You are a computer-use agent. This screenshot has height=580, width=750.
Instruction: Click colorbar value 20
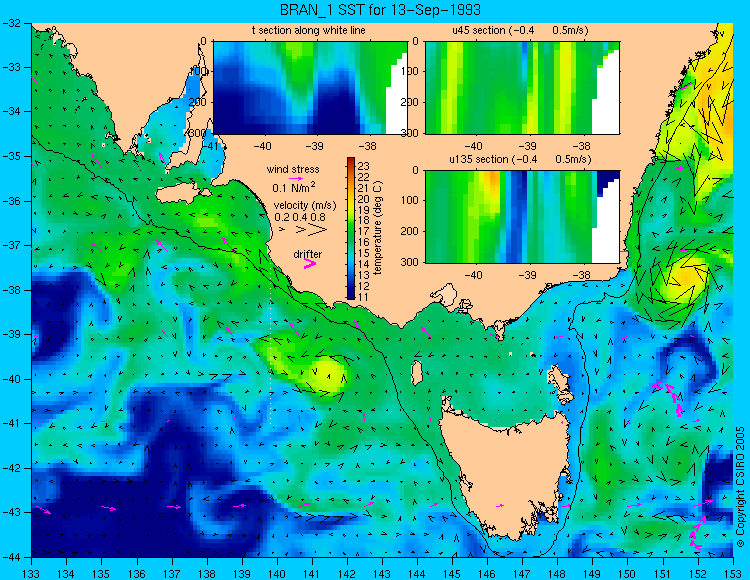(364, 199)
